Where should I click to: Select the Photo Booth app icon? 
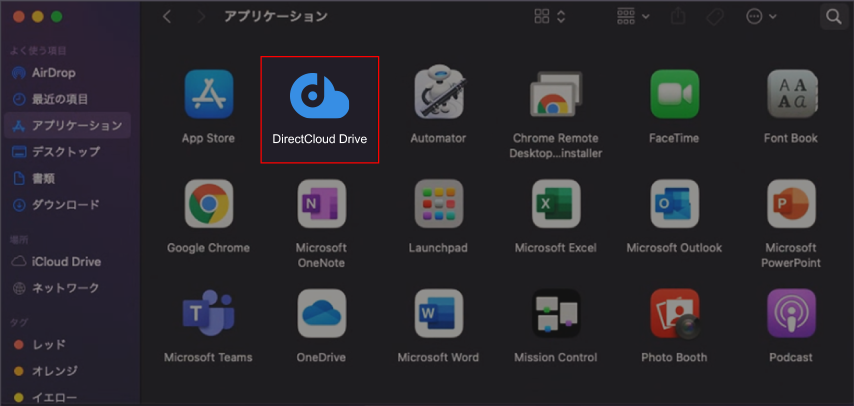coord(675,313)
